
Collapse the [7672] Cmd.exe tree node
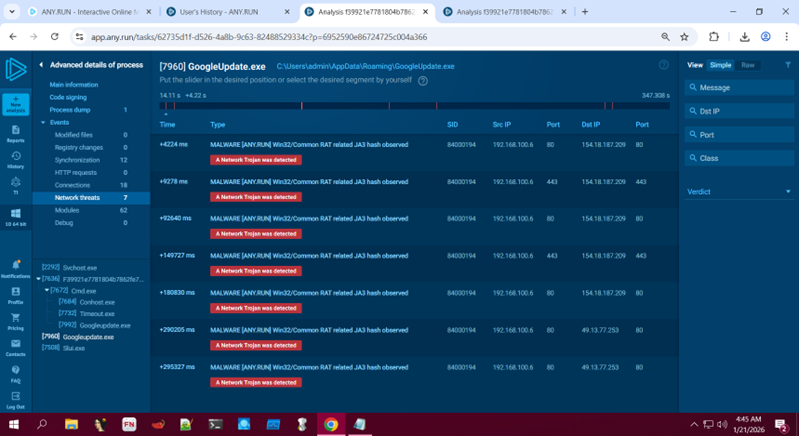(47, 290)
